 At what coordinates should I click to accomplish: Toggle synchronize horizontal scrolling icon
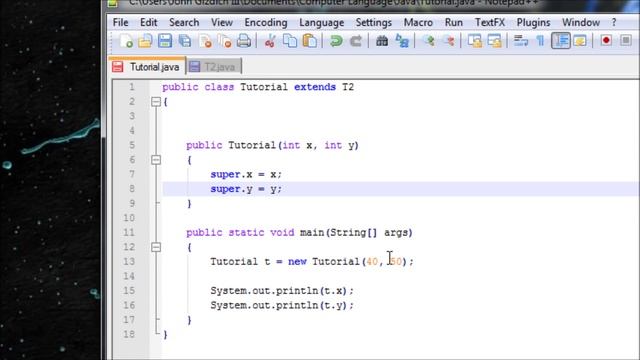tap(494, 41)
